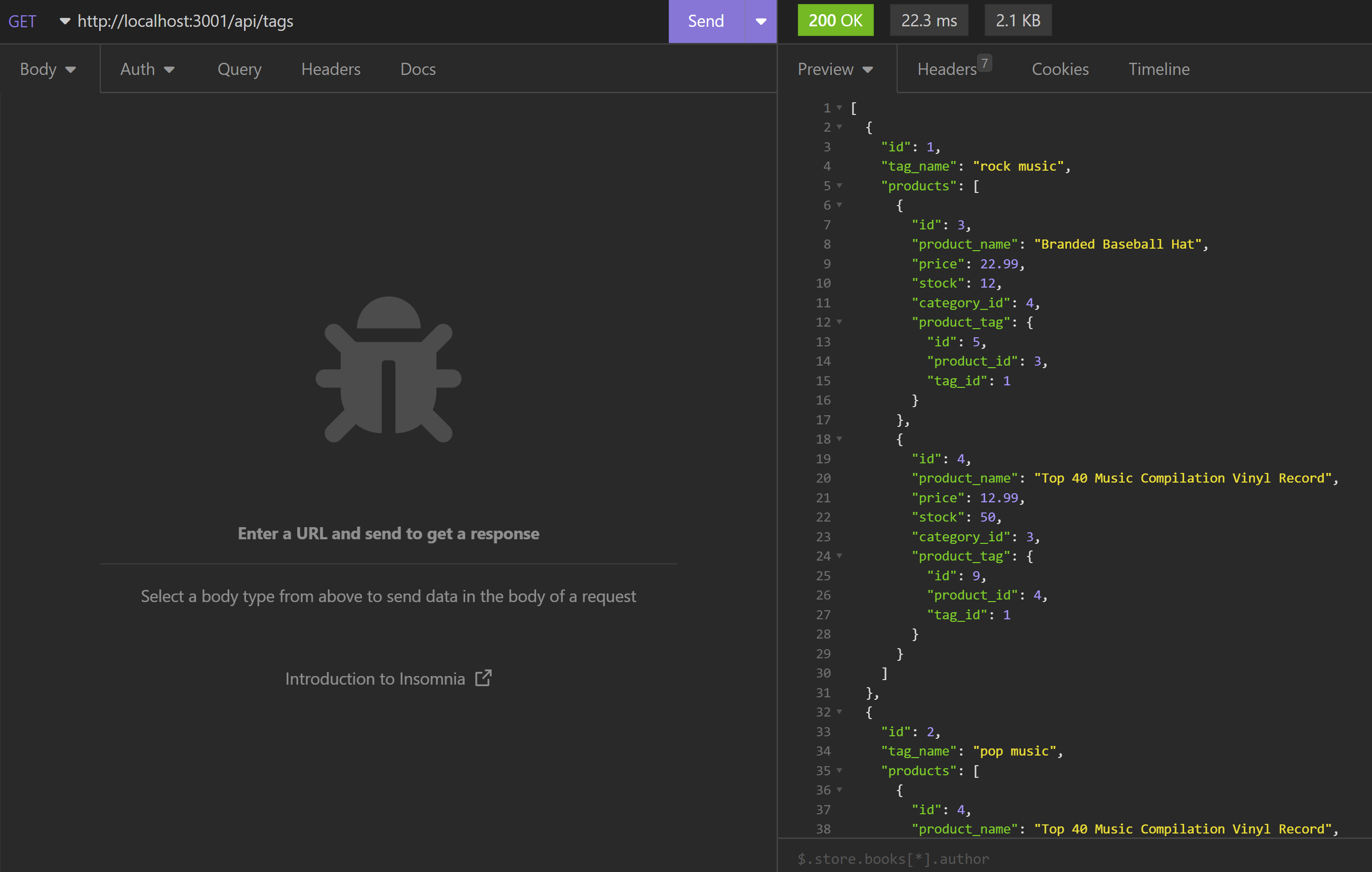
Task: Click the external link icon beside Introduction to Insomnia
Action: (483, 678)
